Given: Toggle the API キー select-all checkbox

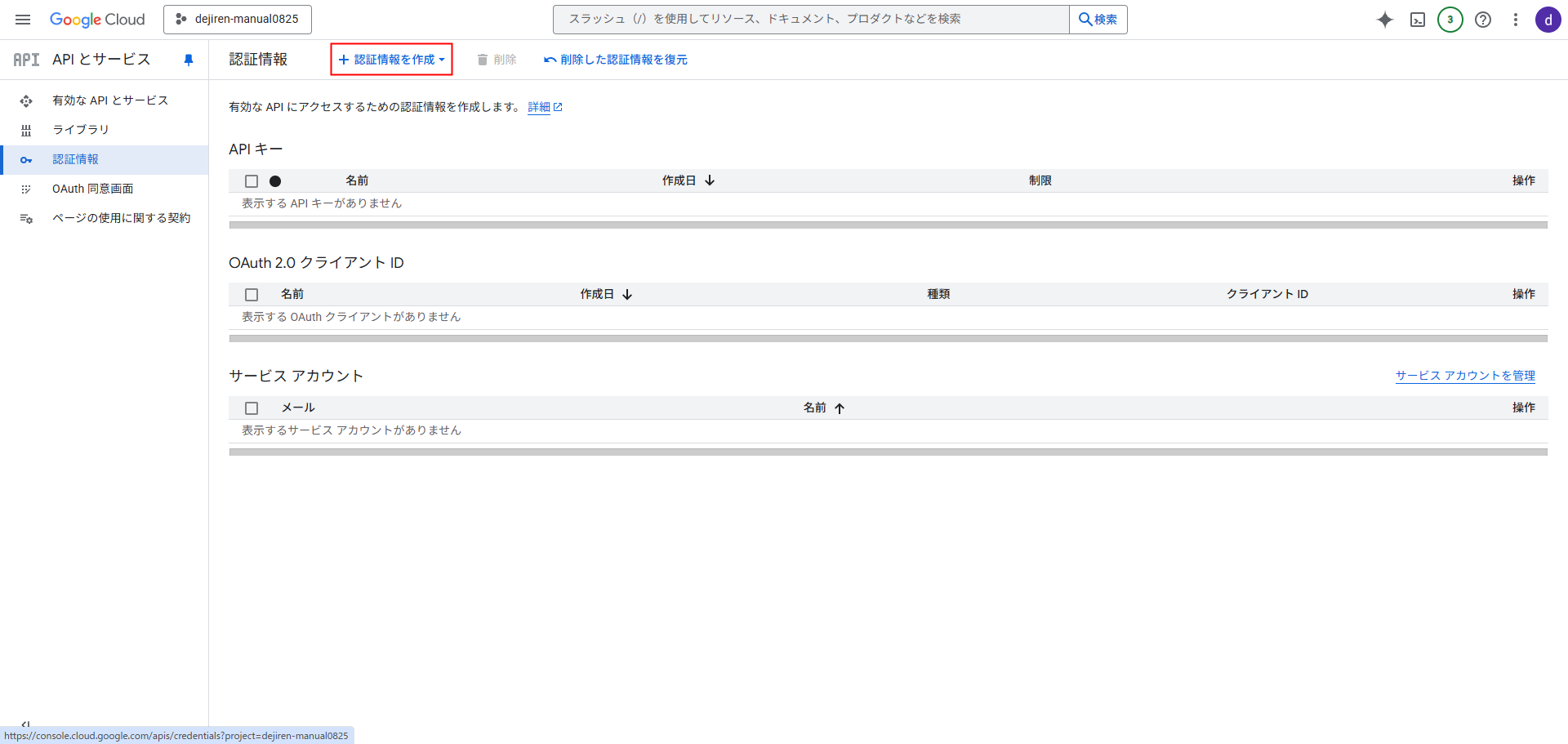Looking at the screenshot, I should coord(252,181).
